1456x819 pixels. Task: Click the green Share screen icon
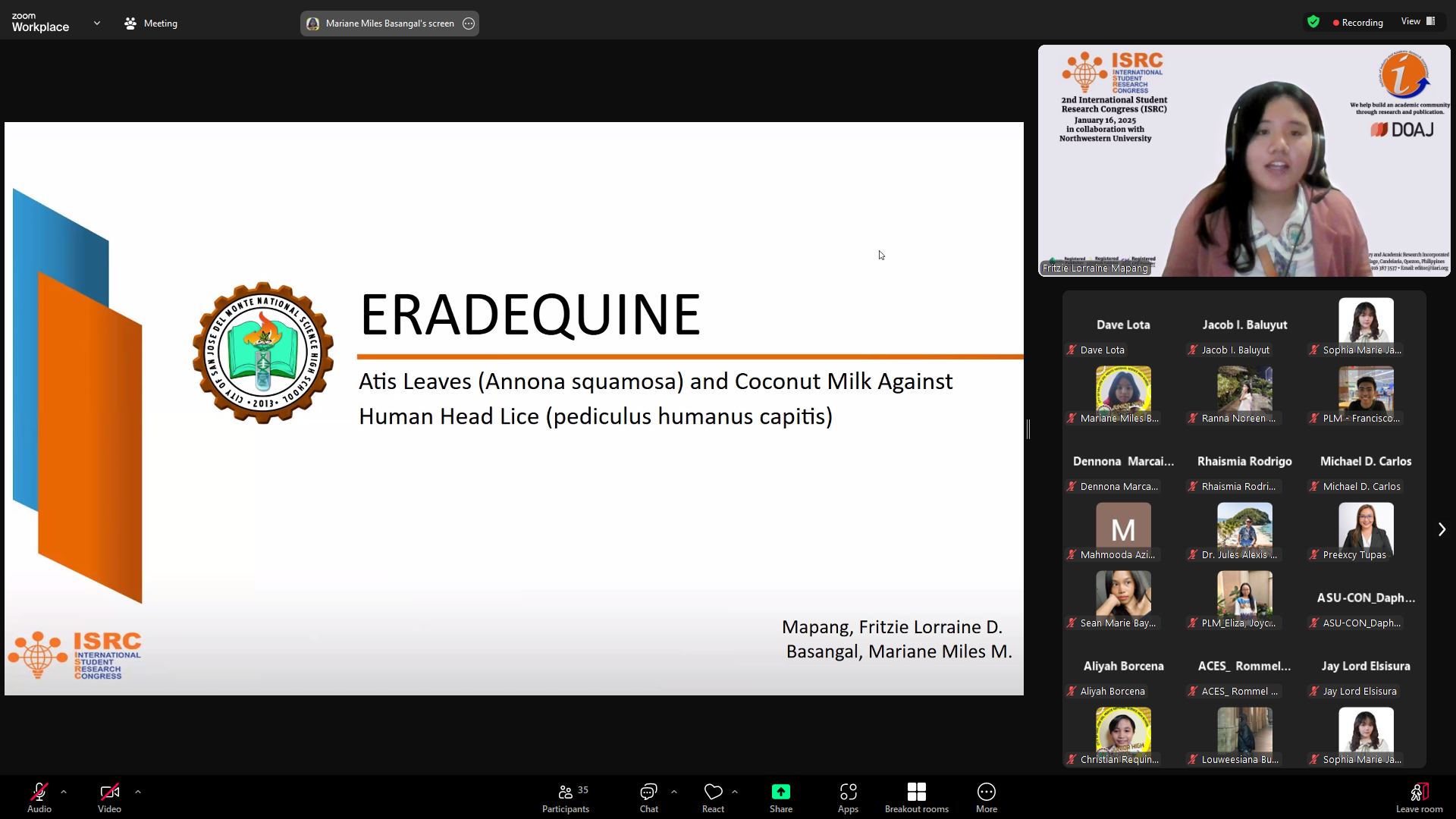coord(780,792)
